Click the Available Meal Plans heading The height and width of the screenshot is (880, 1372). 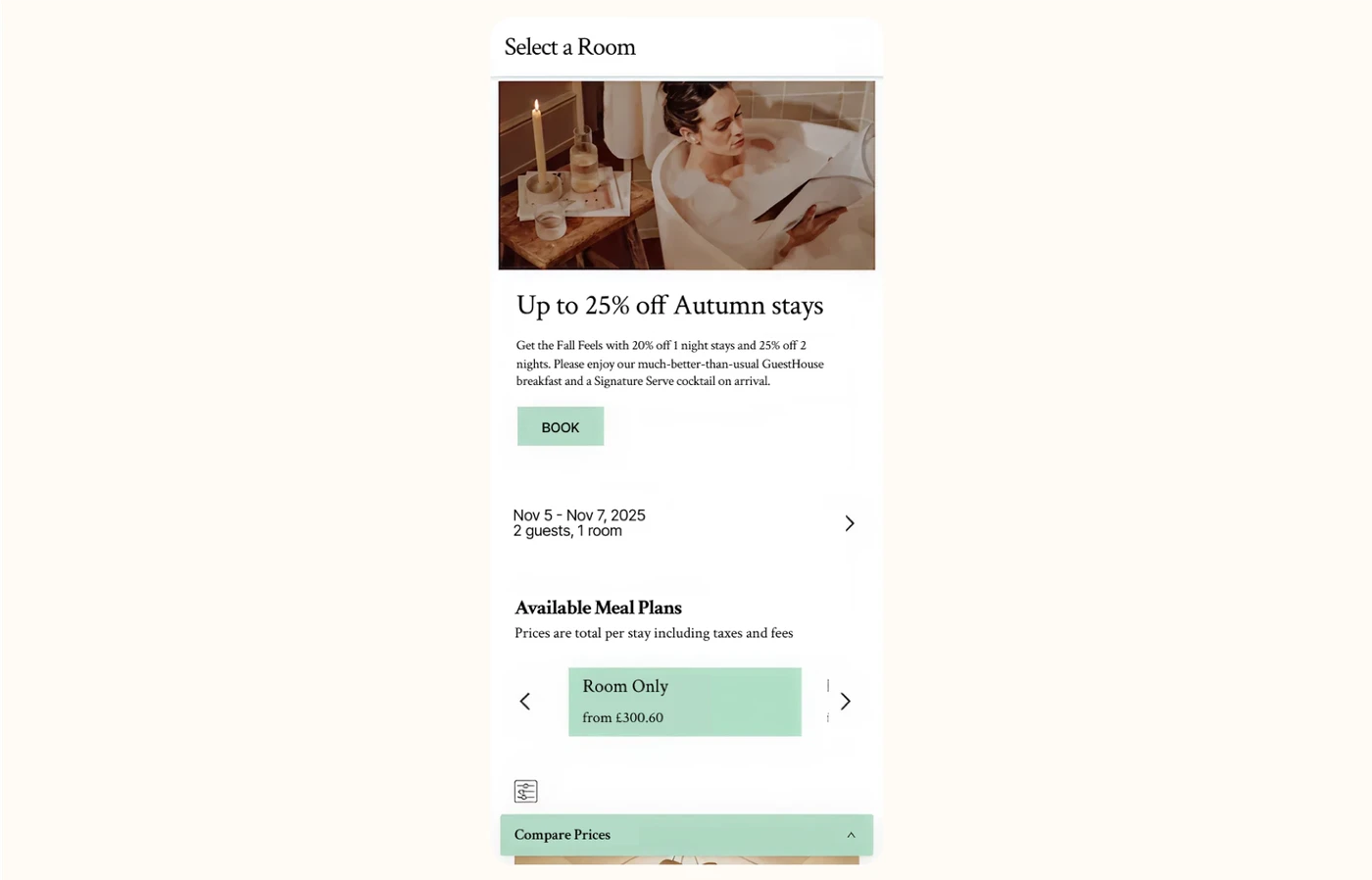pyautogui.click(x=598, y=608)
